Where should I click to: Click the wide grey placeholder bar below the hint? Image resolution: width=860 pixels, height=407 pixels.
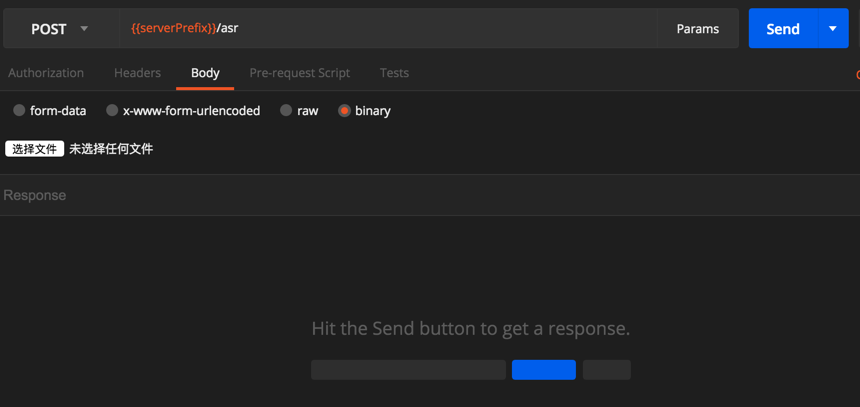click(x=408, y=370)
